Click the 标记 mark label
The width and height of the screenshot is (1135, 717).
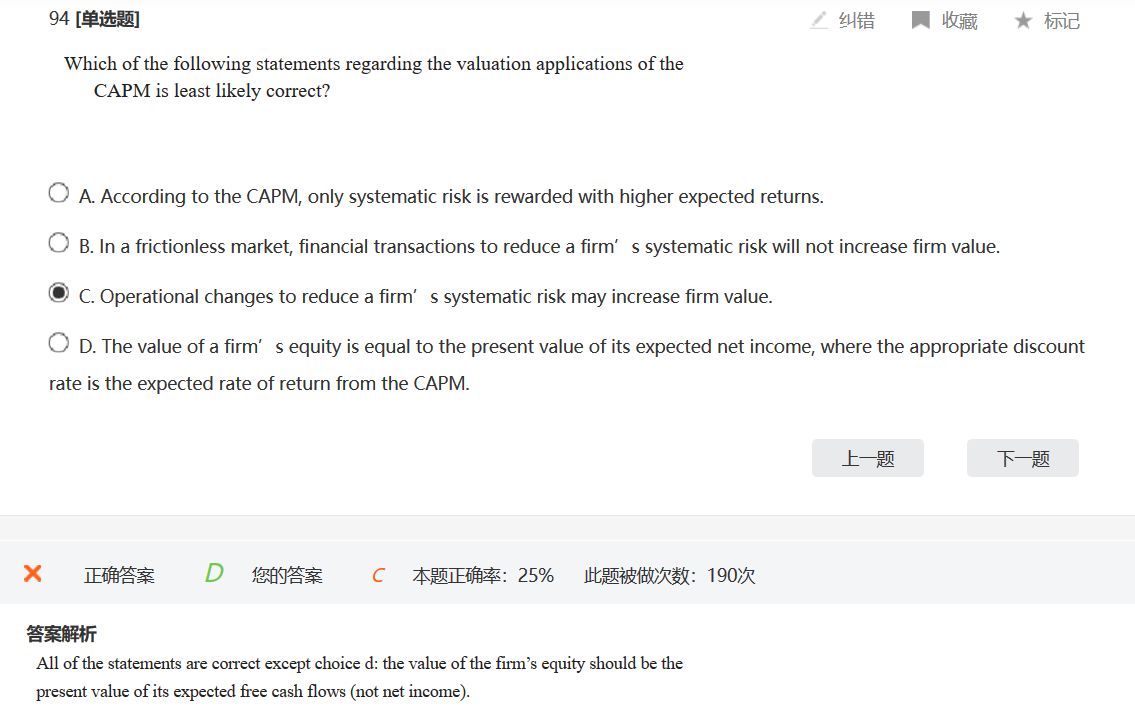click(x=1061, y=21)
